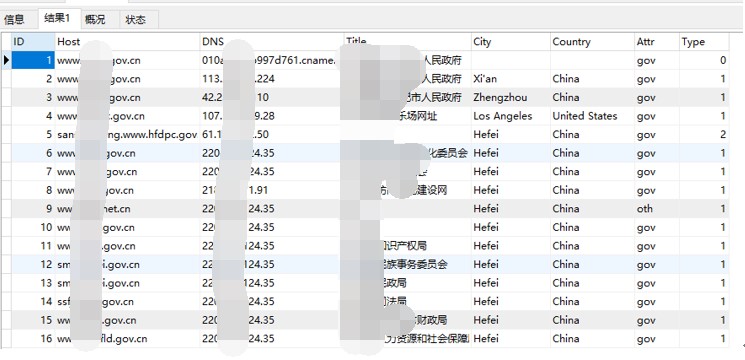Click the Hefei cell in row 16

511,339
